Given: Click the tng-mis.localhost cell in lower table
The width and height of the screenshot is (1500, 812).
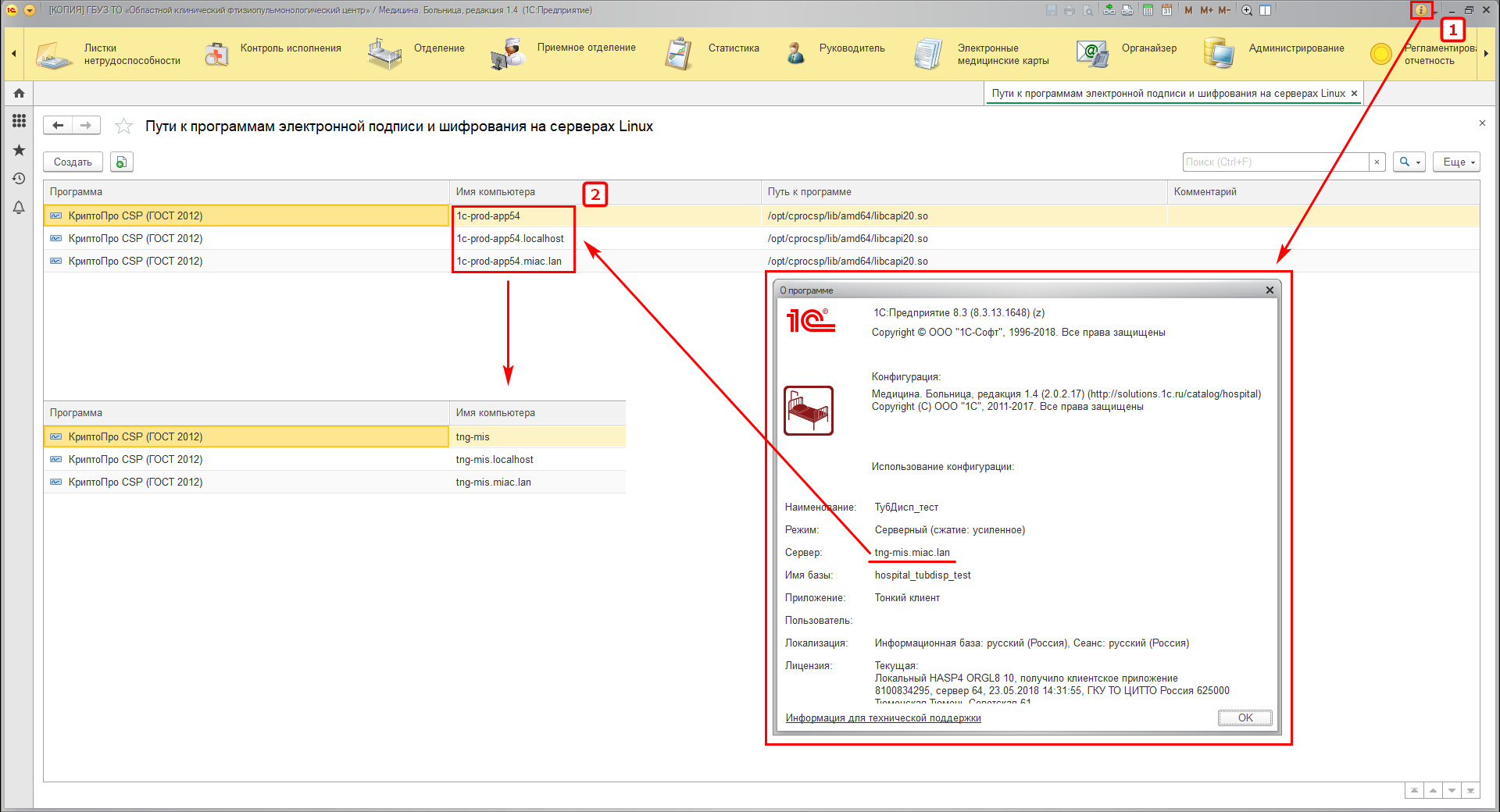Looking at the screenshot, I should (537, 459).
